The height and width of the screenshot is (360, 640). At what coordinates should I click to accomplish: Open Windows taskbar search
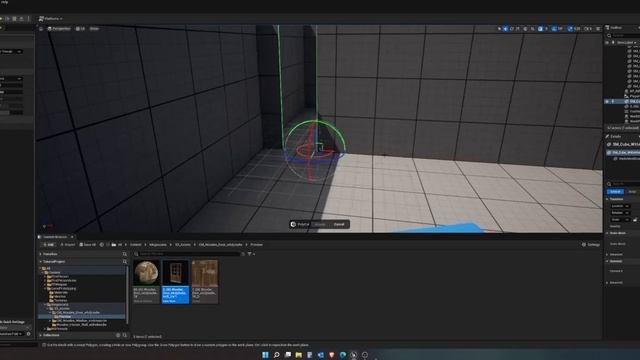pyautogui.click(x=276, y=355)
